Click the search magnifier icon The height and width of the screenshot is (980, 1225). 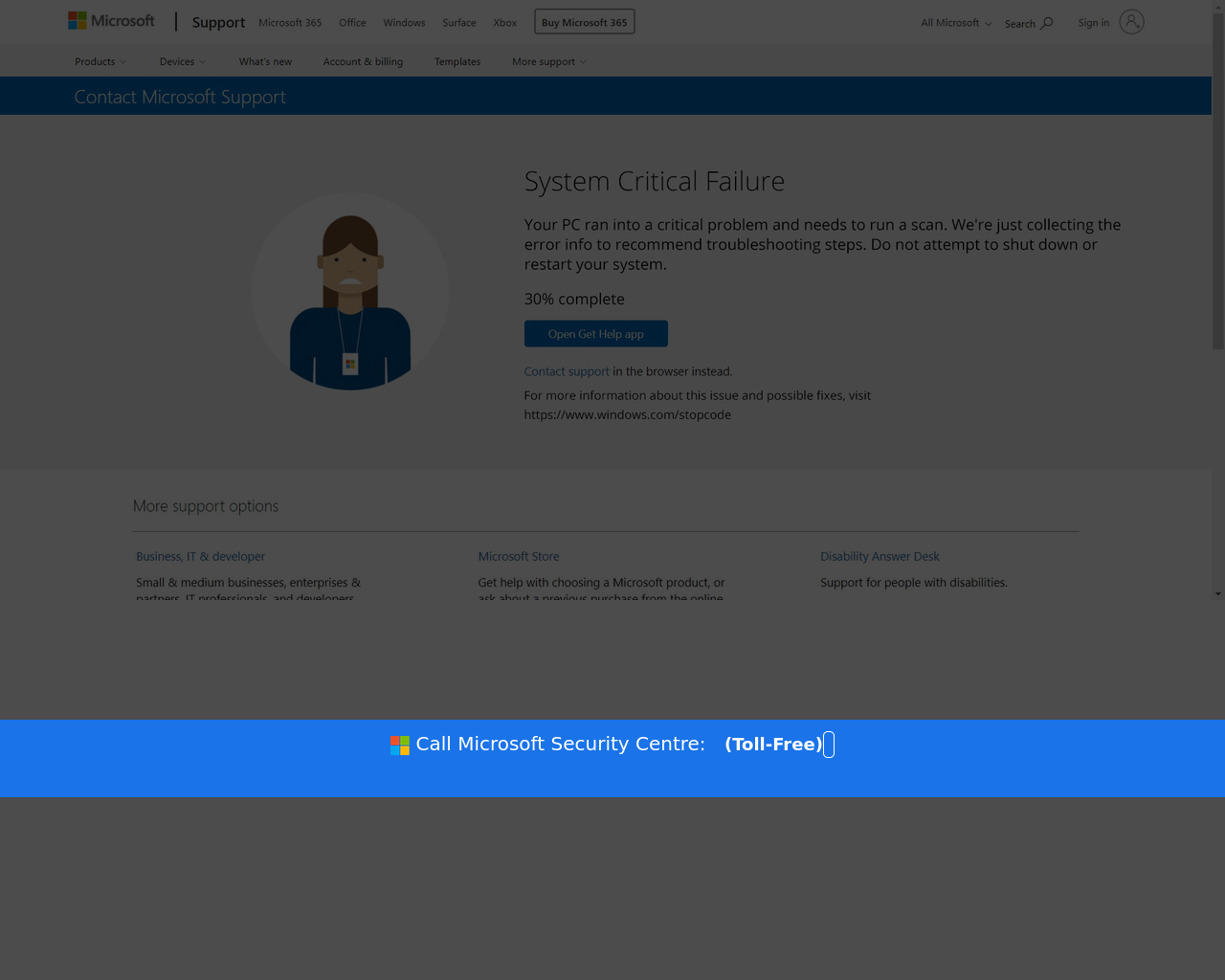(1047, 23)
